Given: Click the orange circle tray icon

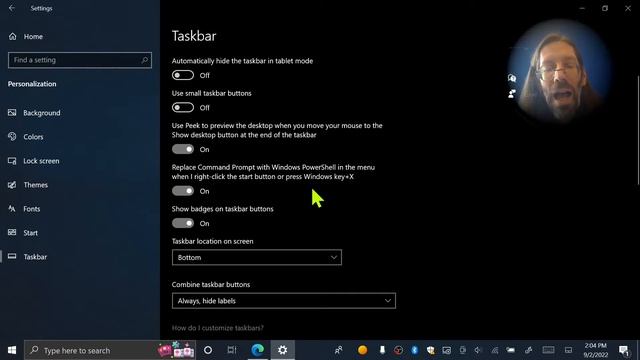Looking at the screenshot, I should [362, 350].
